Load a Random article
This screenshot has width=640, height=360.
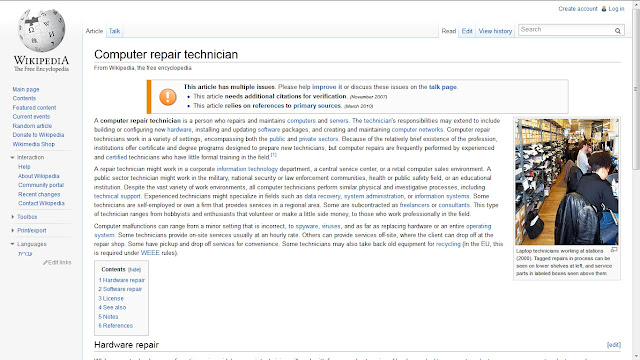[x=32, y=126]
